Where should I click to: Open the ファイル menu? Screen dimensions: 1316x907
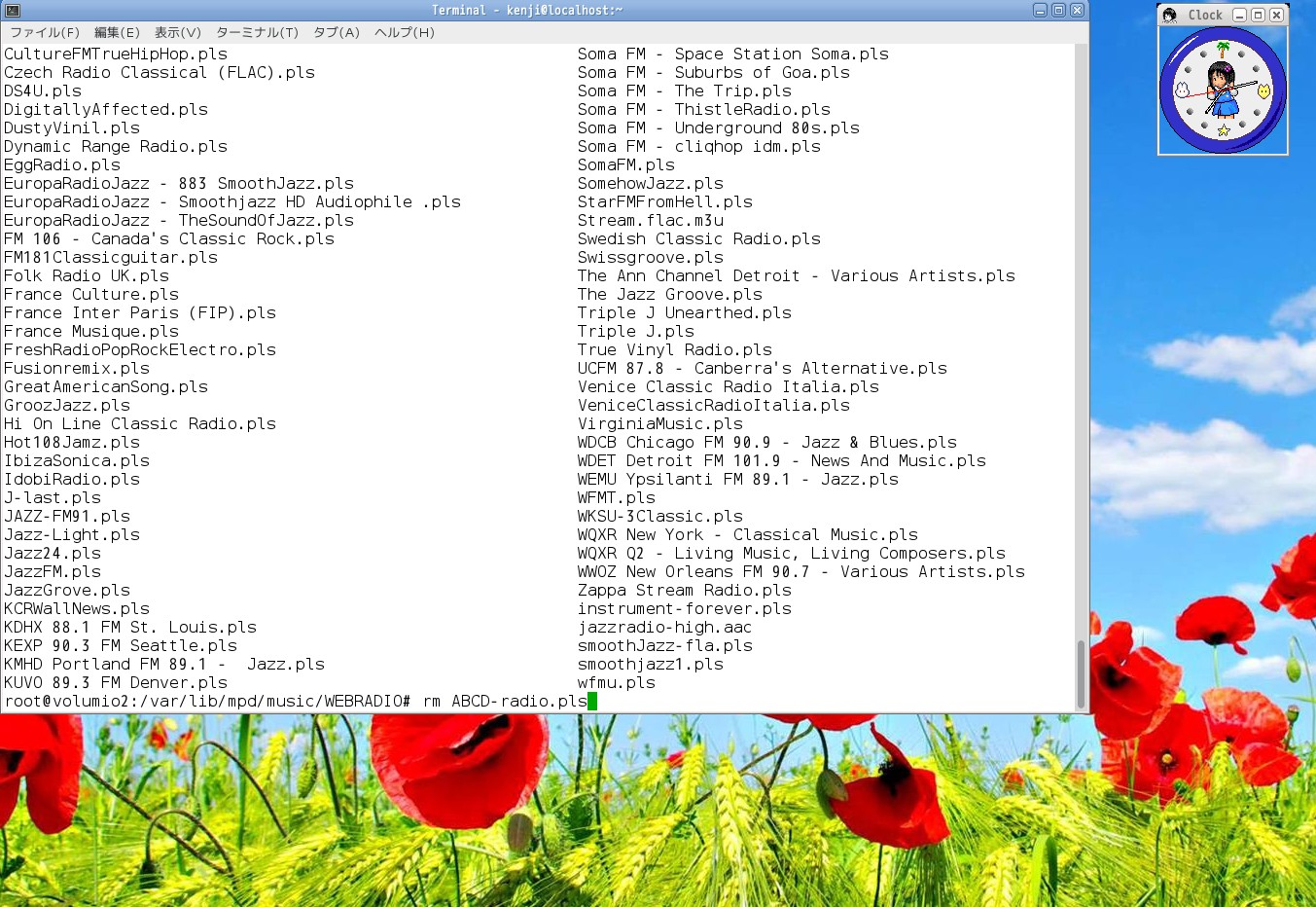pos(45,32)
